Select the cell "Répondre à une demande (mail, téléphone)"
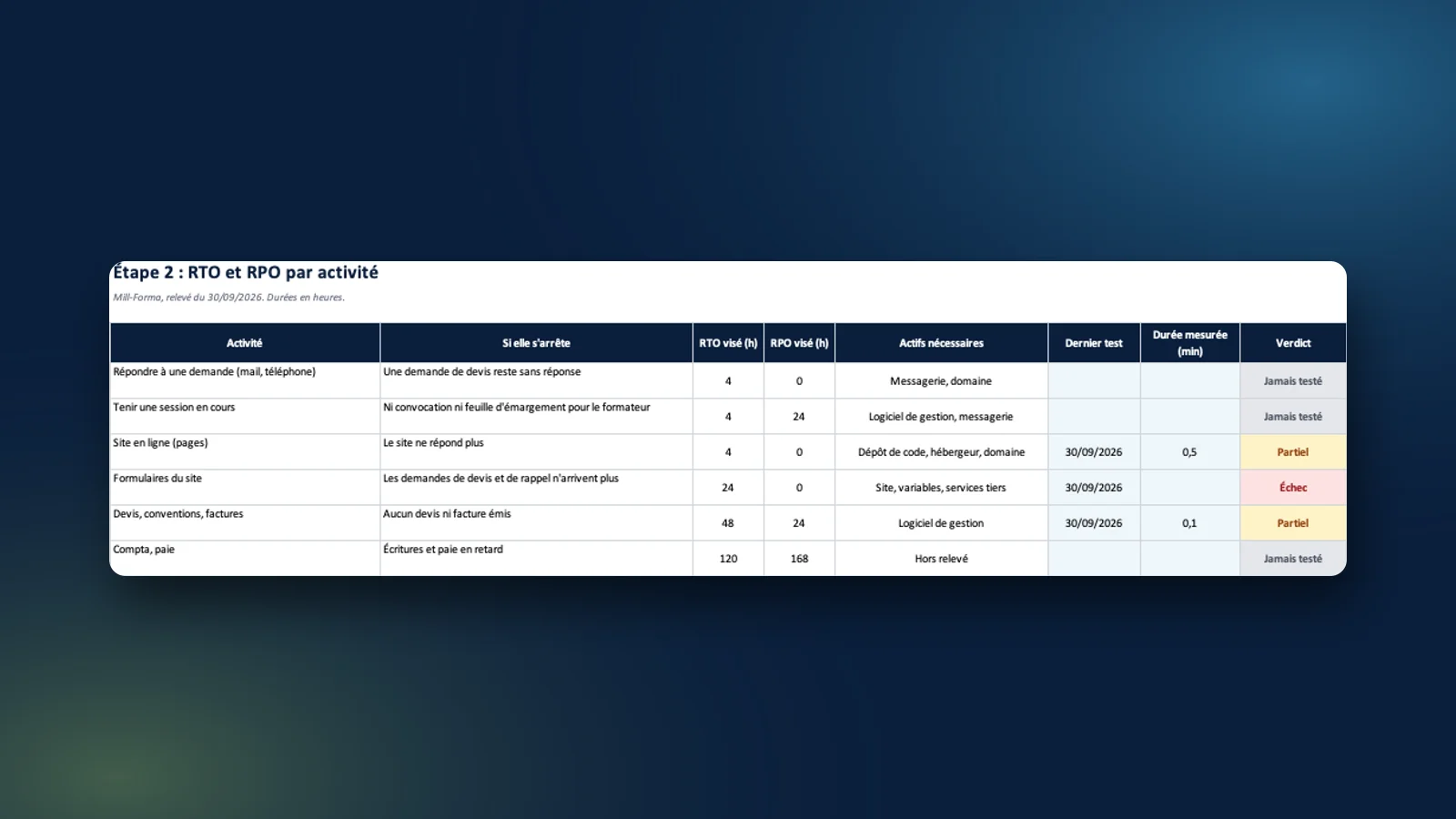The image size is (1456, 819). (x=245, y=380)
